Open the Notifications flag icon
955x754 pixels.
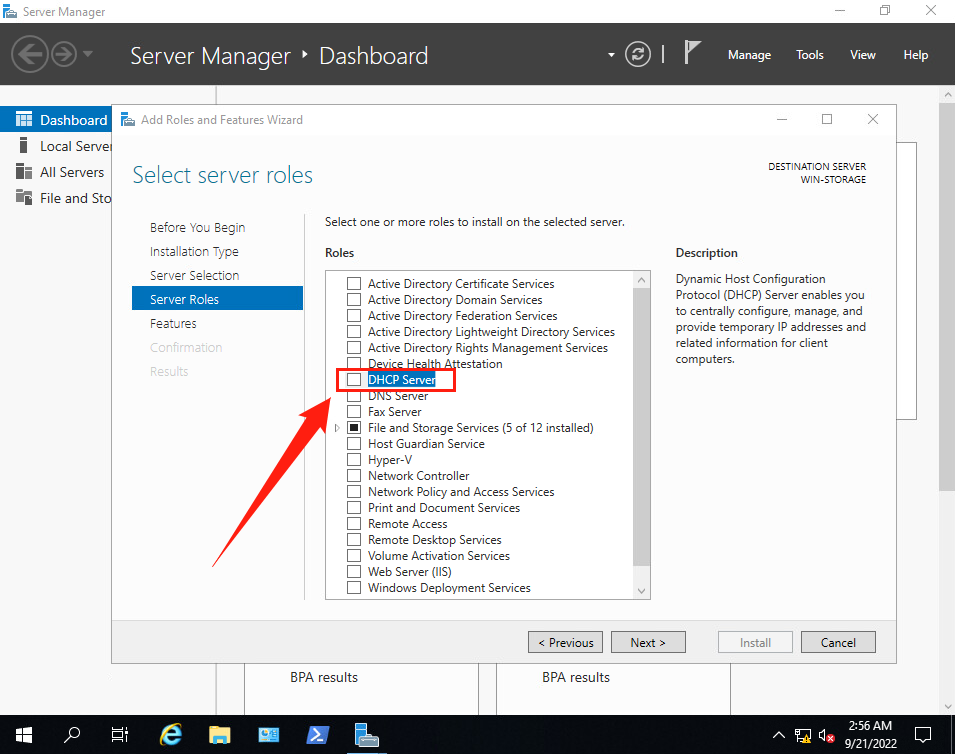pos(692,53)
